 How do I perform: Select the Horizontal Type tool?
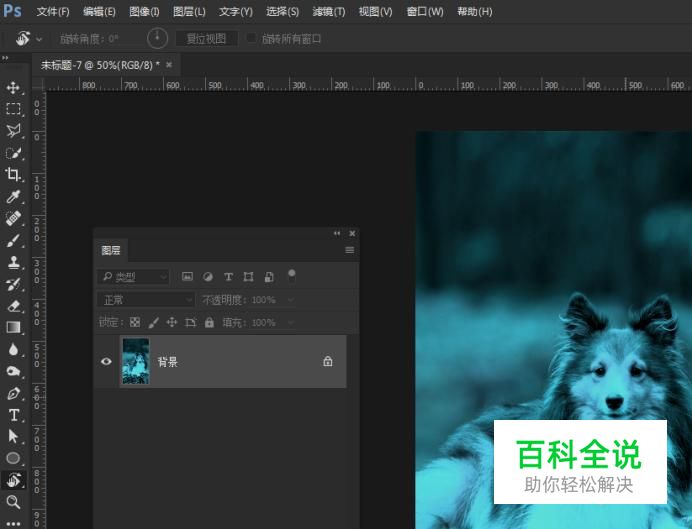(x=13, y=415)
